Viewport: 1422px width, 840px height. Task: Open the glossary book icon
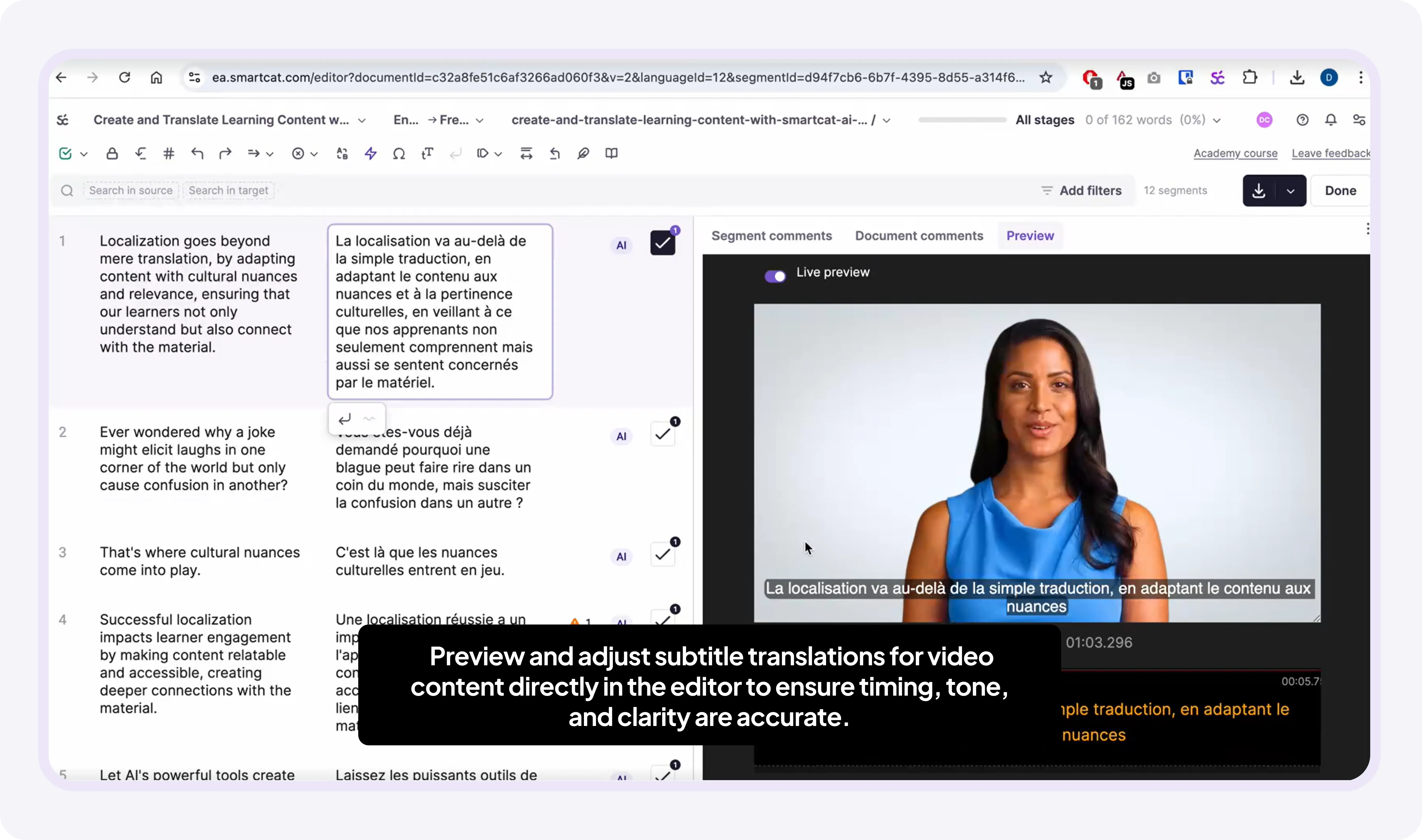tap(611, 154)
